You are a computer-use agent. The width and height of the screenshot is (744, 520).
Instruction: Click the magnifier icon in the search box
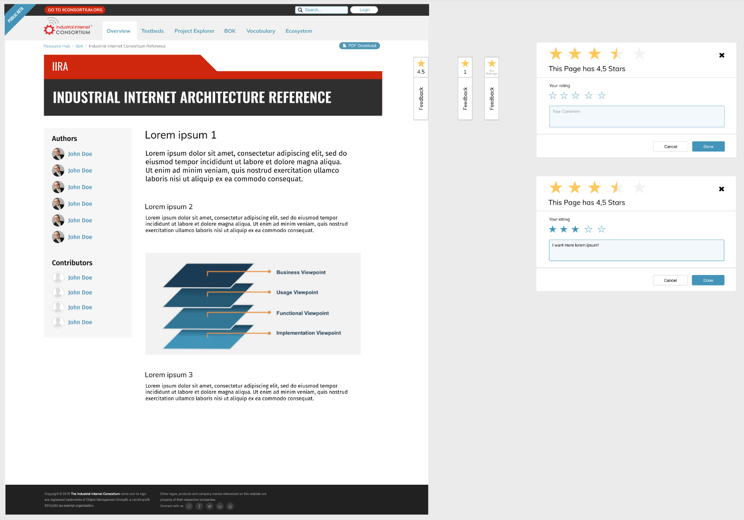click(x=300, y=9)
